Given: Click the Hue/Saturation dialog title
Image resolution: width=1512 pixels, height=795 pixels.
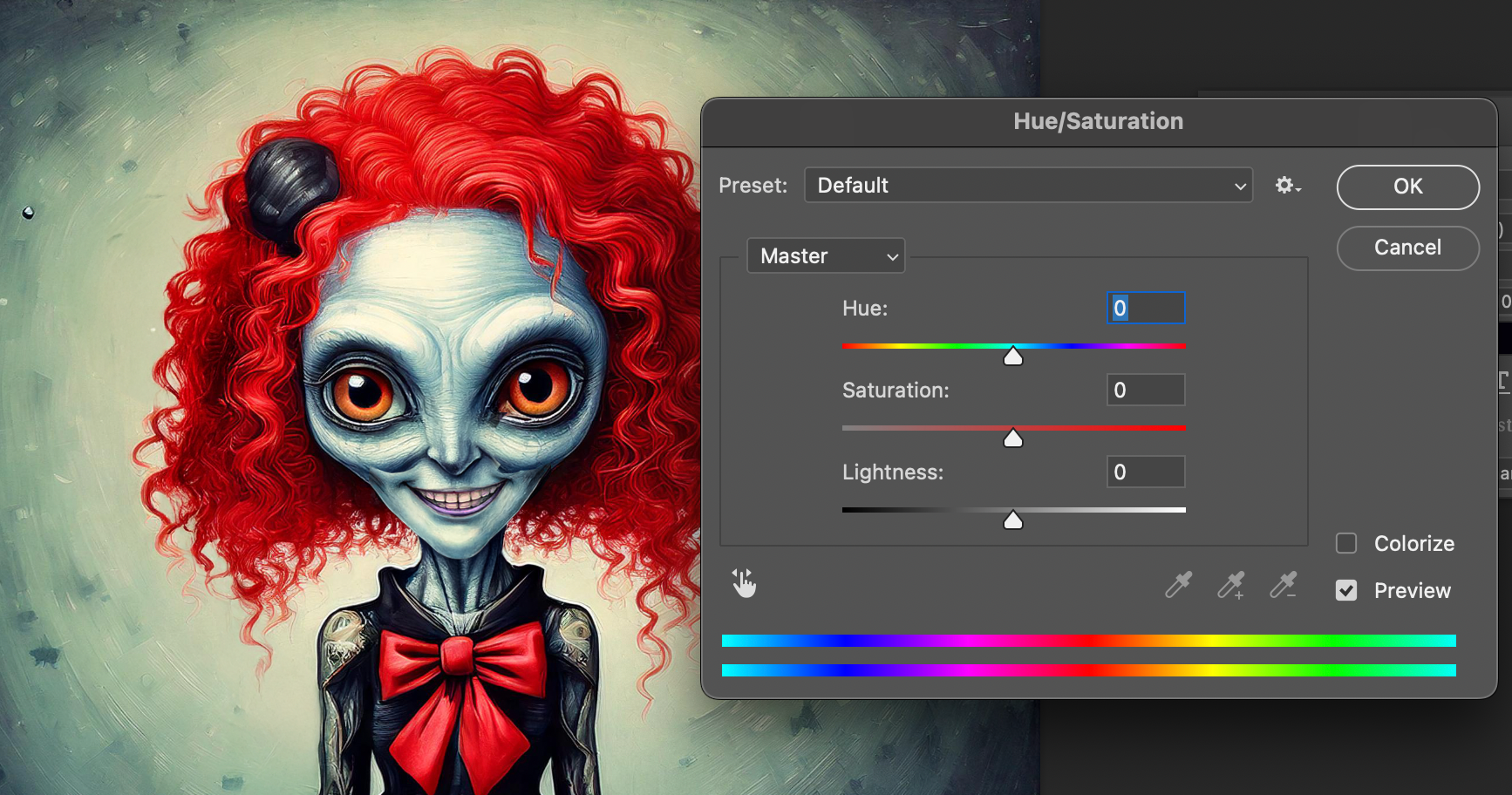Looking at the screenshot, I should point(1098,121).
